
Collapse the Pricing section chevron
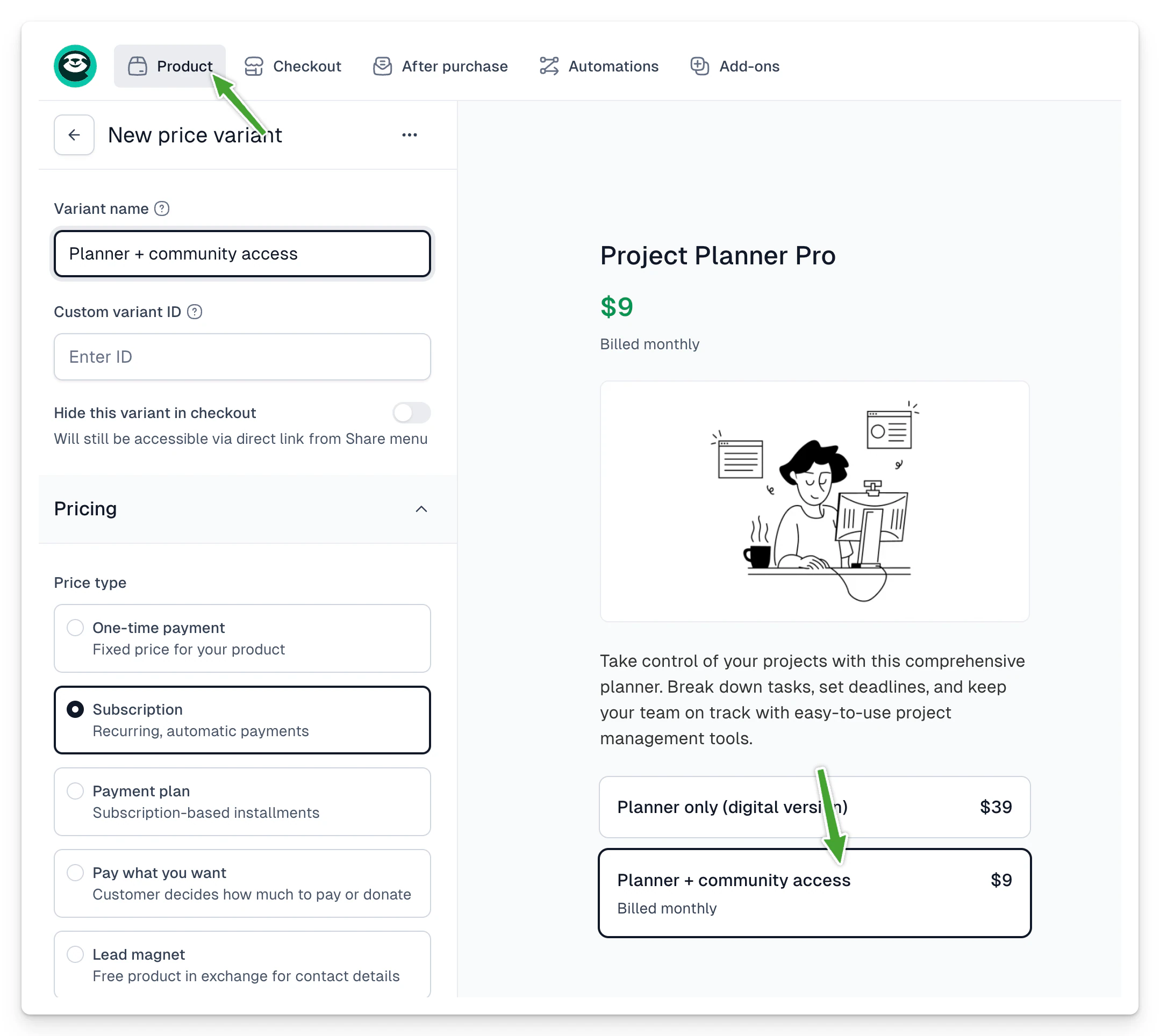point(421,509)
